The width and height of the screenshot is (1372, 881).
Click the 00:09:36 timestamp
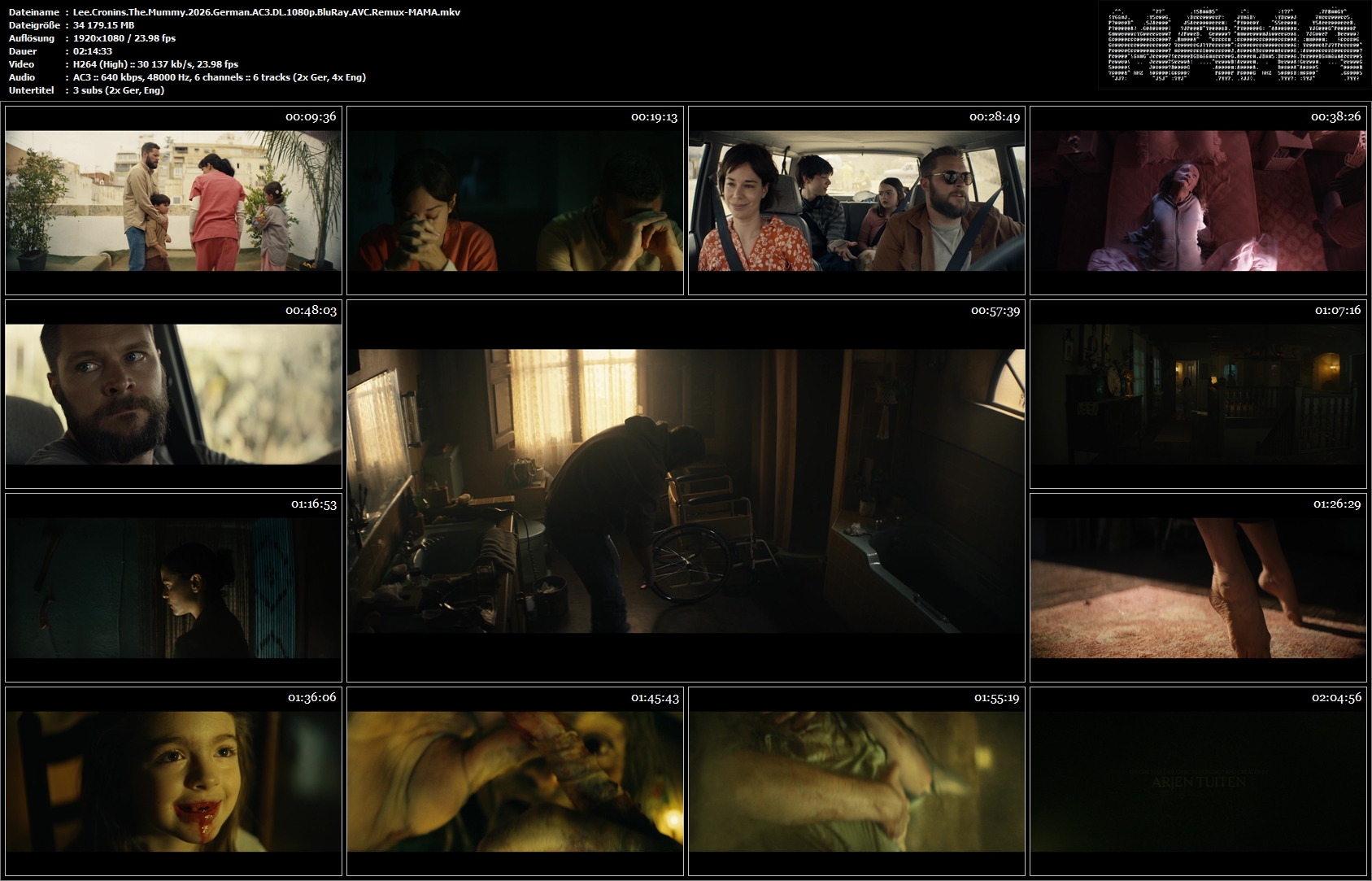pos(311,117)
